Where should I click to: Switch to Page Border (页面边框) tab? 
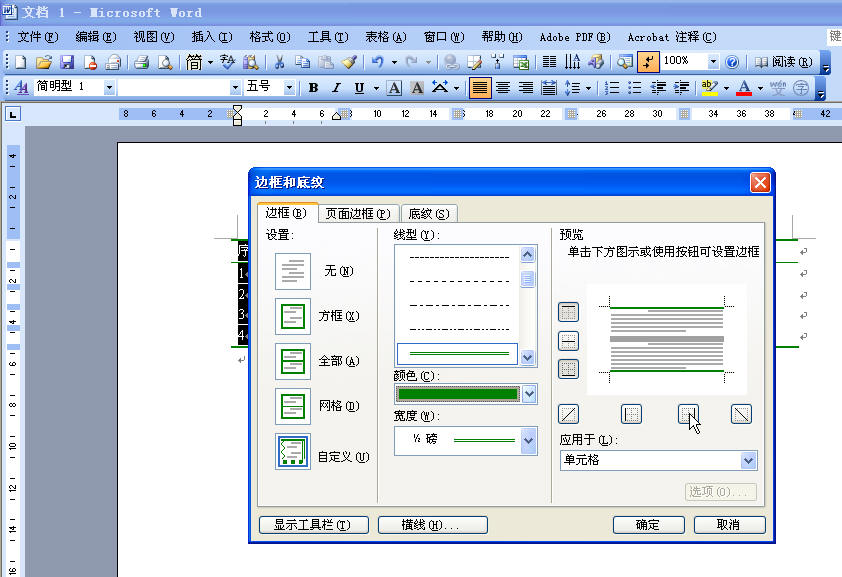(x=358, y=214)
